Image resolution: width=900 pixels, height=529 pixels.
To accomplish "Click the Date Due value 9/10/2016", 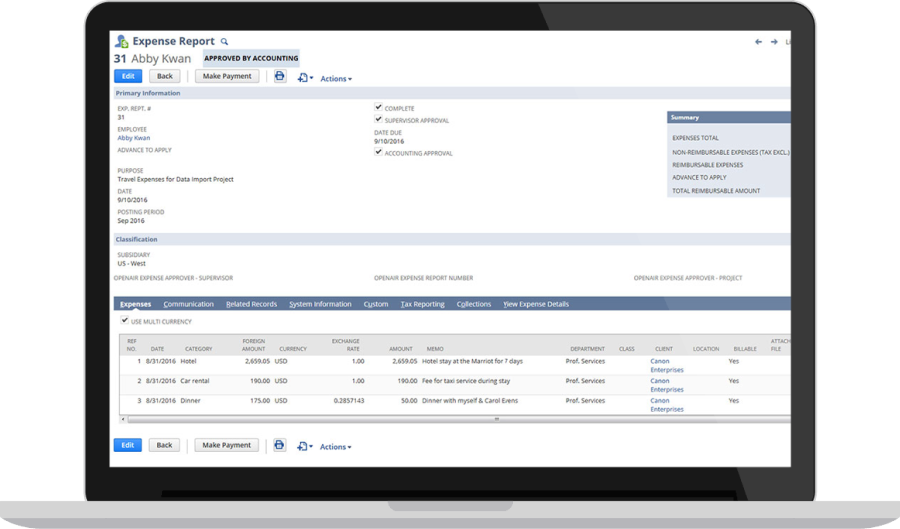I will pyautogui.click(x=389, y=141).
